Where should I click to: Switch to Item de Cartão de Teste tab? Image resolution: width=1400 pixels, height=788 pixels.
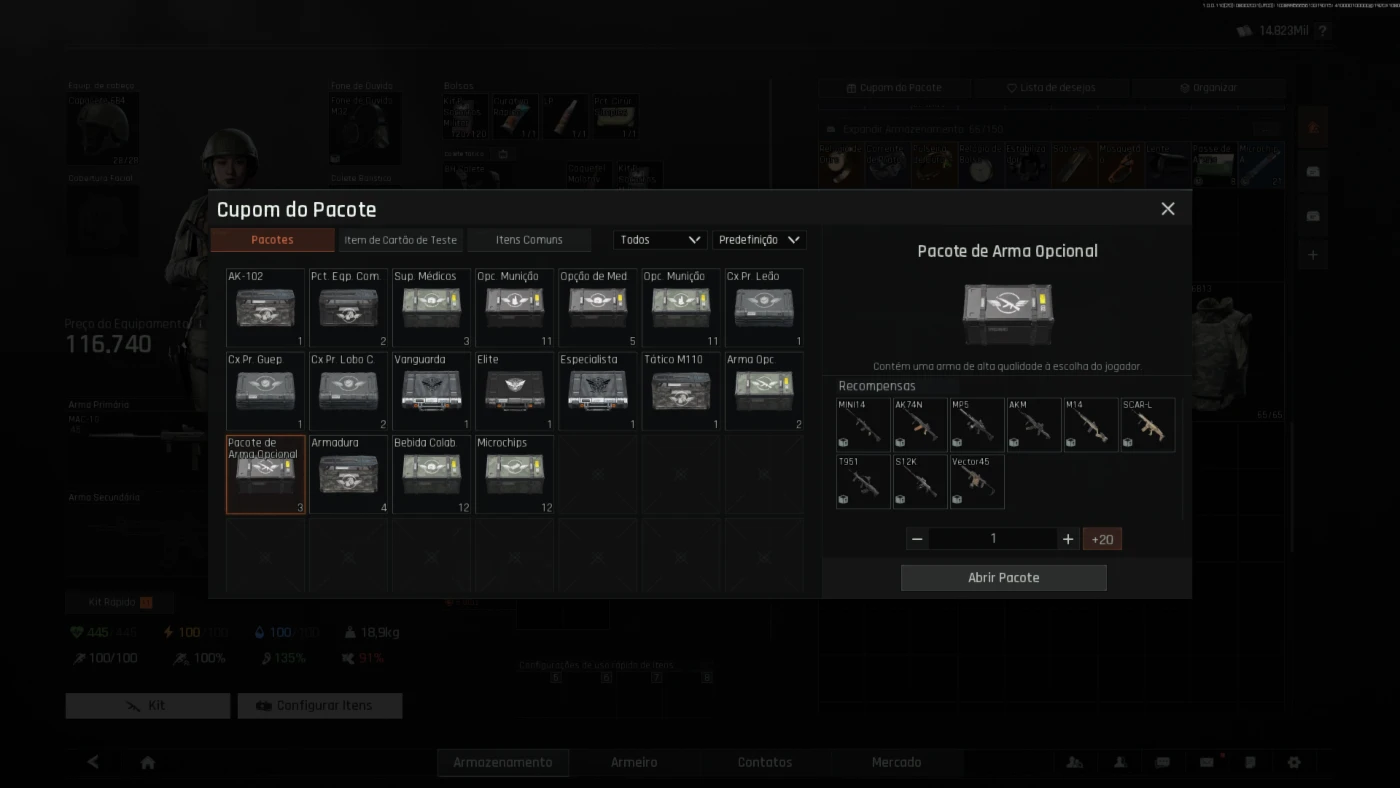[x=400, y=240]
